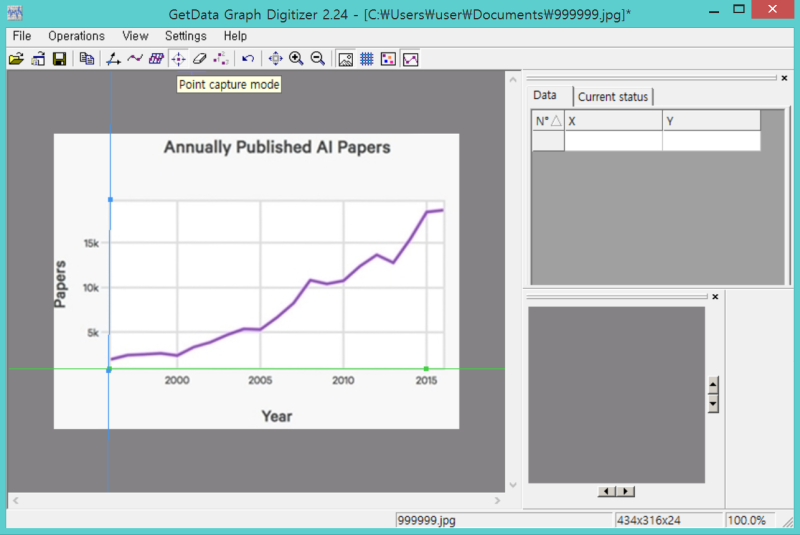Image resolution: width=800 pixels, height=535 pixels.
Task: Select the Set the scale axes tool
Action: click(x=113, y=59)
